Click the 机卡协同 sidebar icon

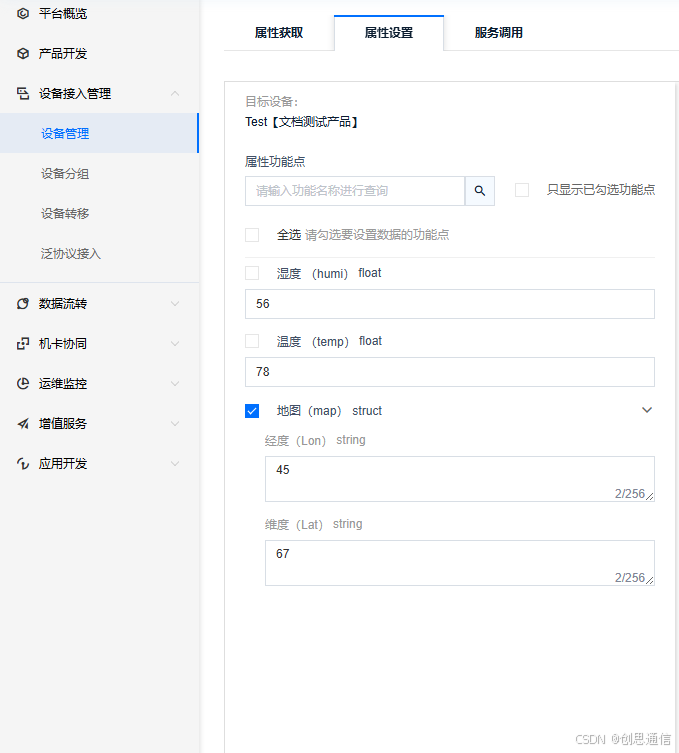(23, 343)
